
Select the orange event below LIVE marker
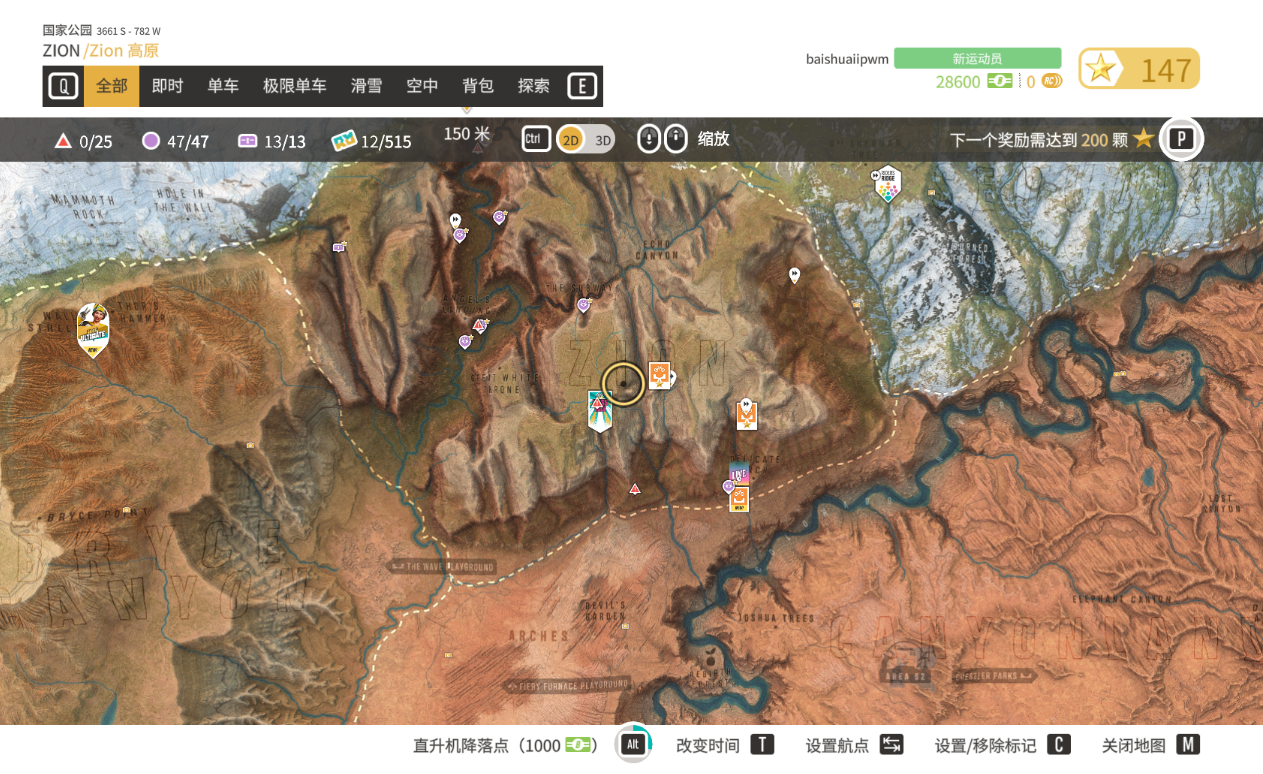click(739, 499)
